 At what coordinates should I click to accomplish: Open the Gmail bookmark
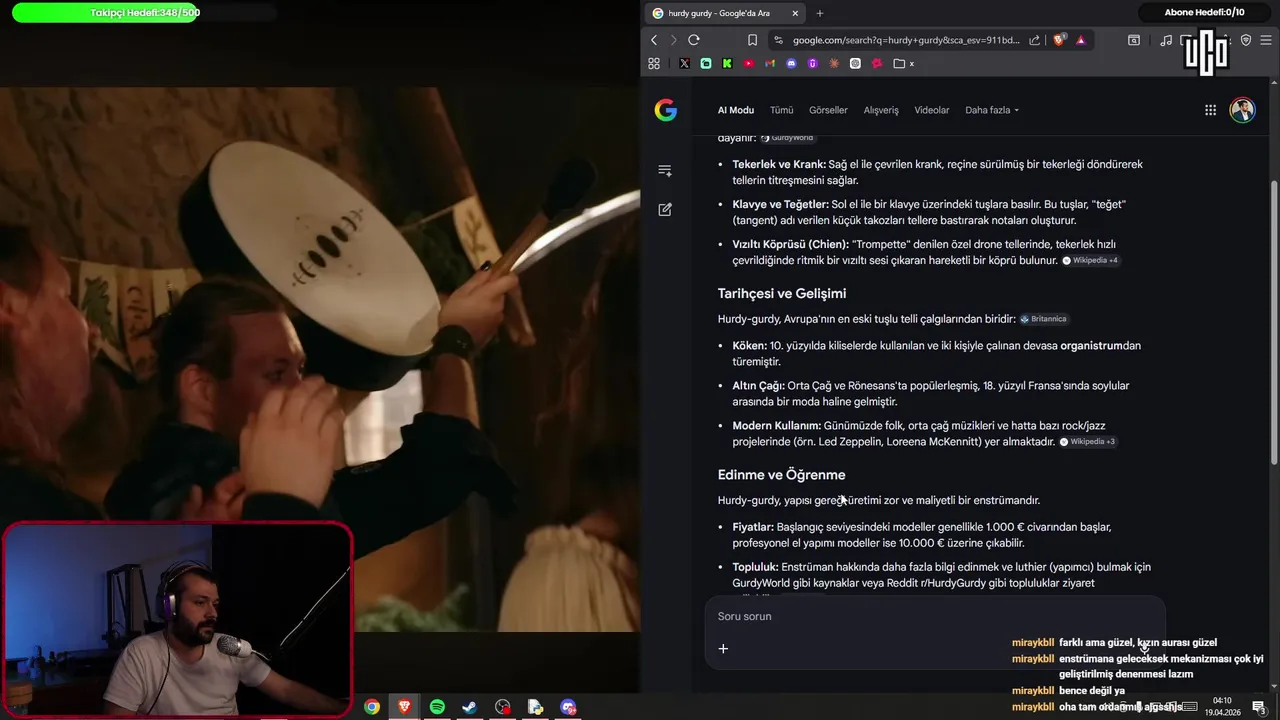(770, 63)
